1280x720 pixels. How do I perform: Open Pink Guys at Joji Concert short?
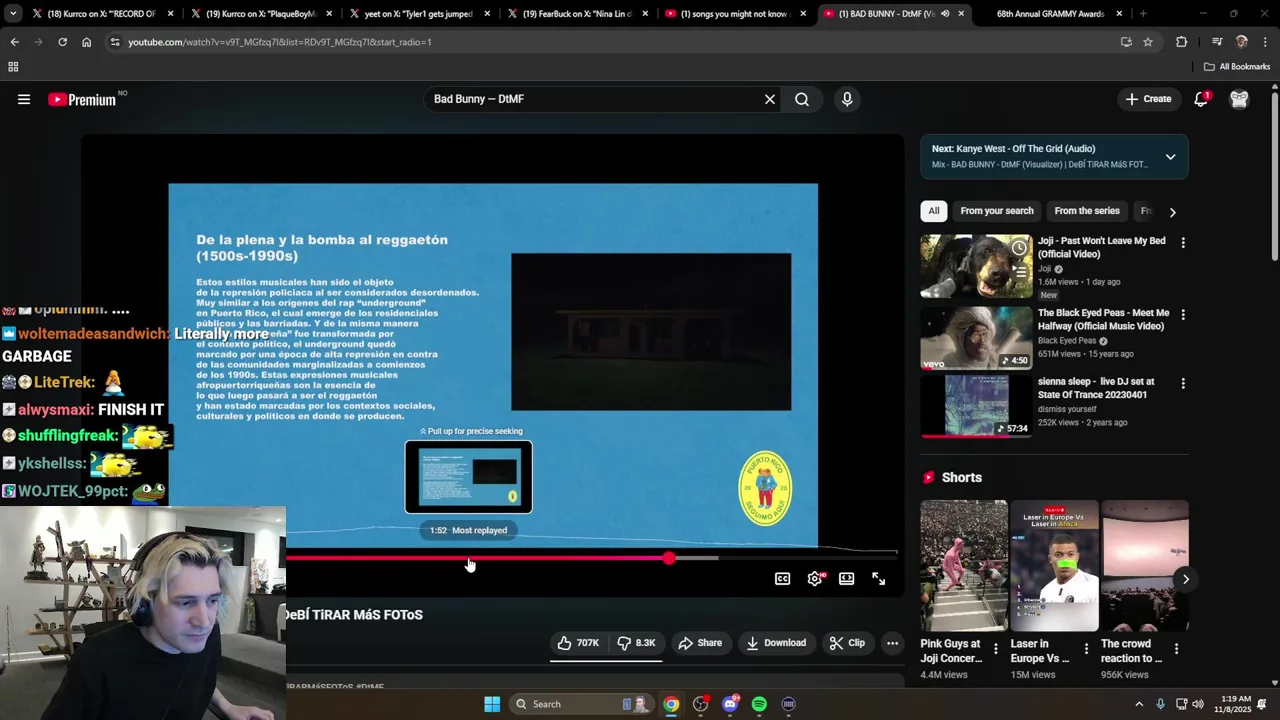[964, 566]
